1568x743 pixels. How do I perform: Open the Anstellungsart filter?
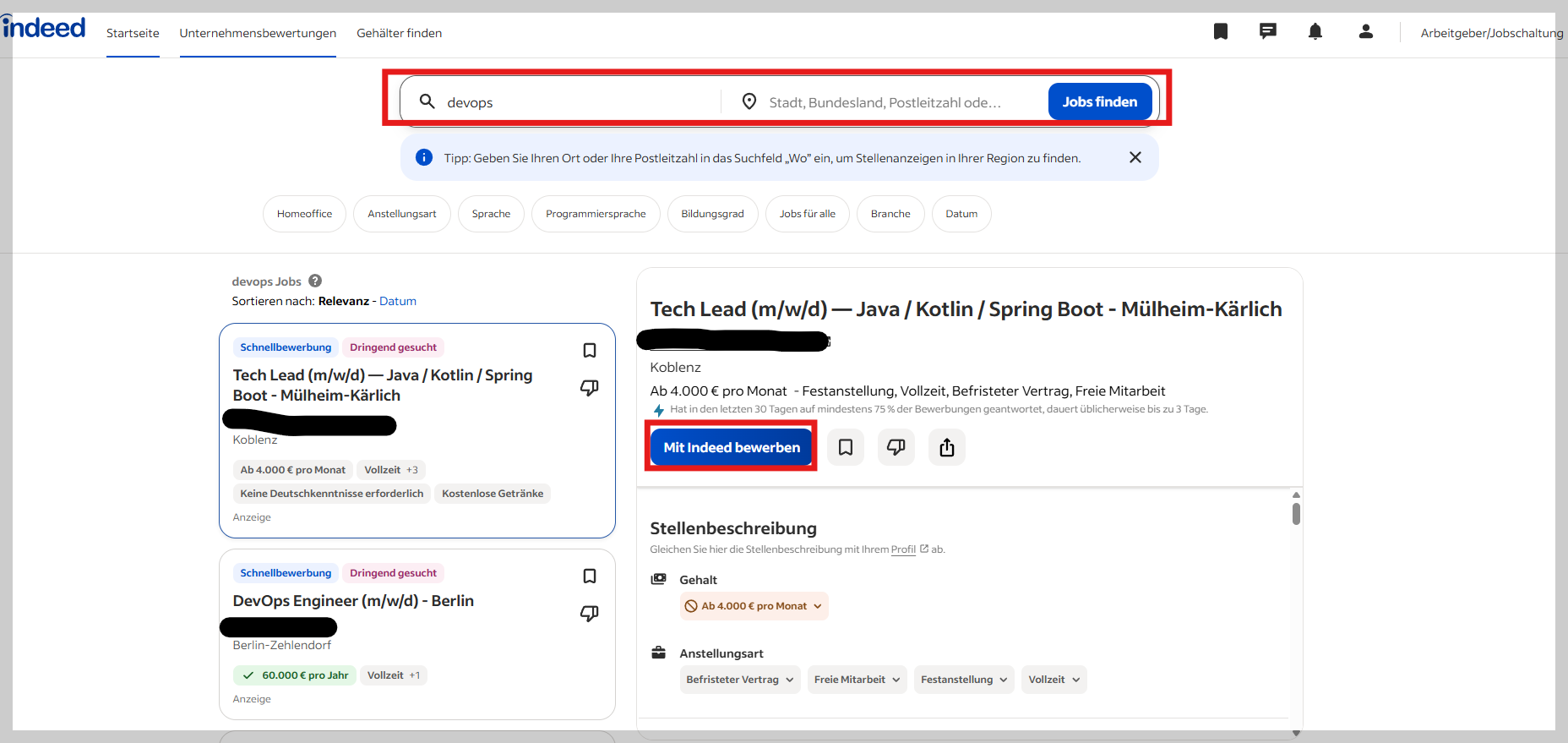(x=402, y=214)
